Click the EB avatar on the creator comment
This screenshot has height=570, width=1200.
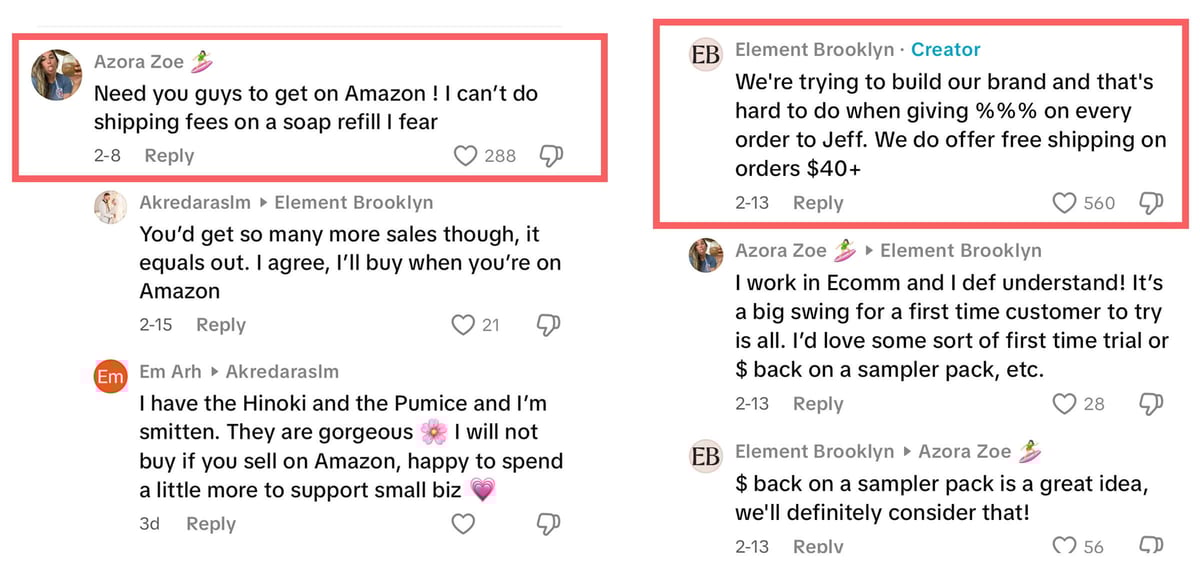(x=706, y=55)
